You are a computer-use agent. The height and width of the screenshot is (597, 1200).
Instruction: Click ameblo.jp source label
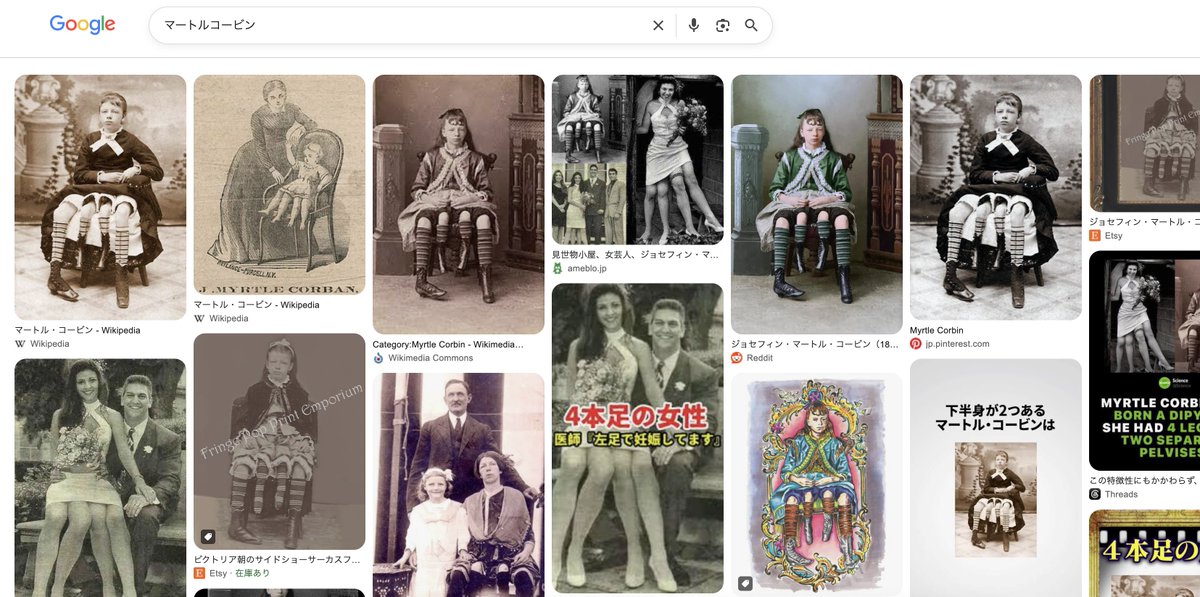click(588, 269)
